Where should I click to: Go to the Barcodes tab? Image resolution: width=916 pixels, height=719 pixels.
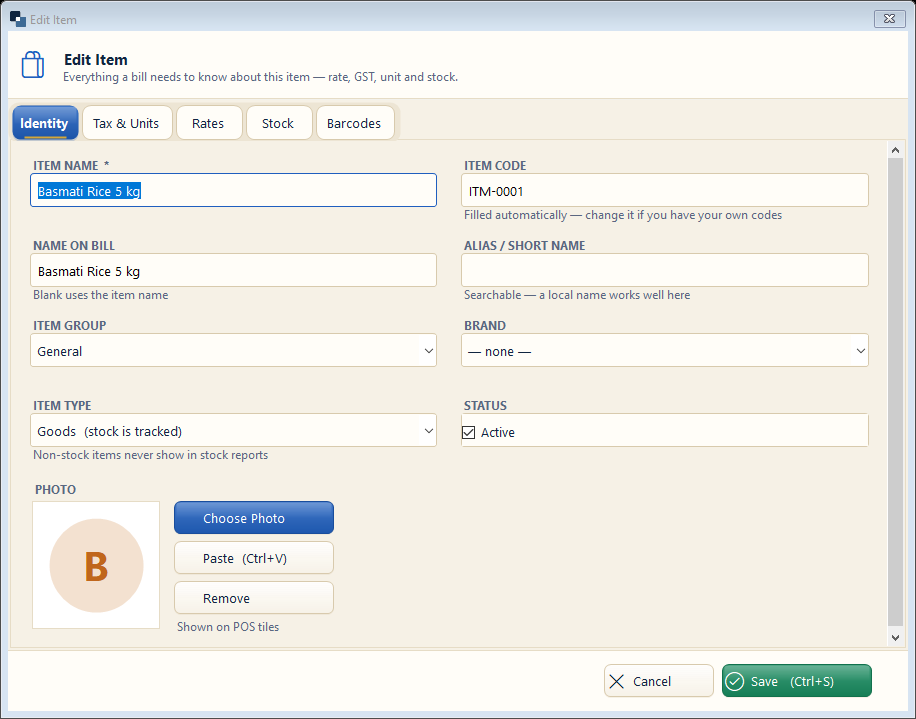[354, 123]
